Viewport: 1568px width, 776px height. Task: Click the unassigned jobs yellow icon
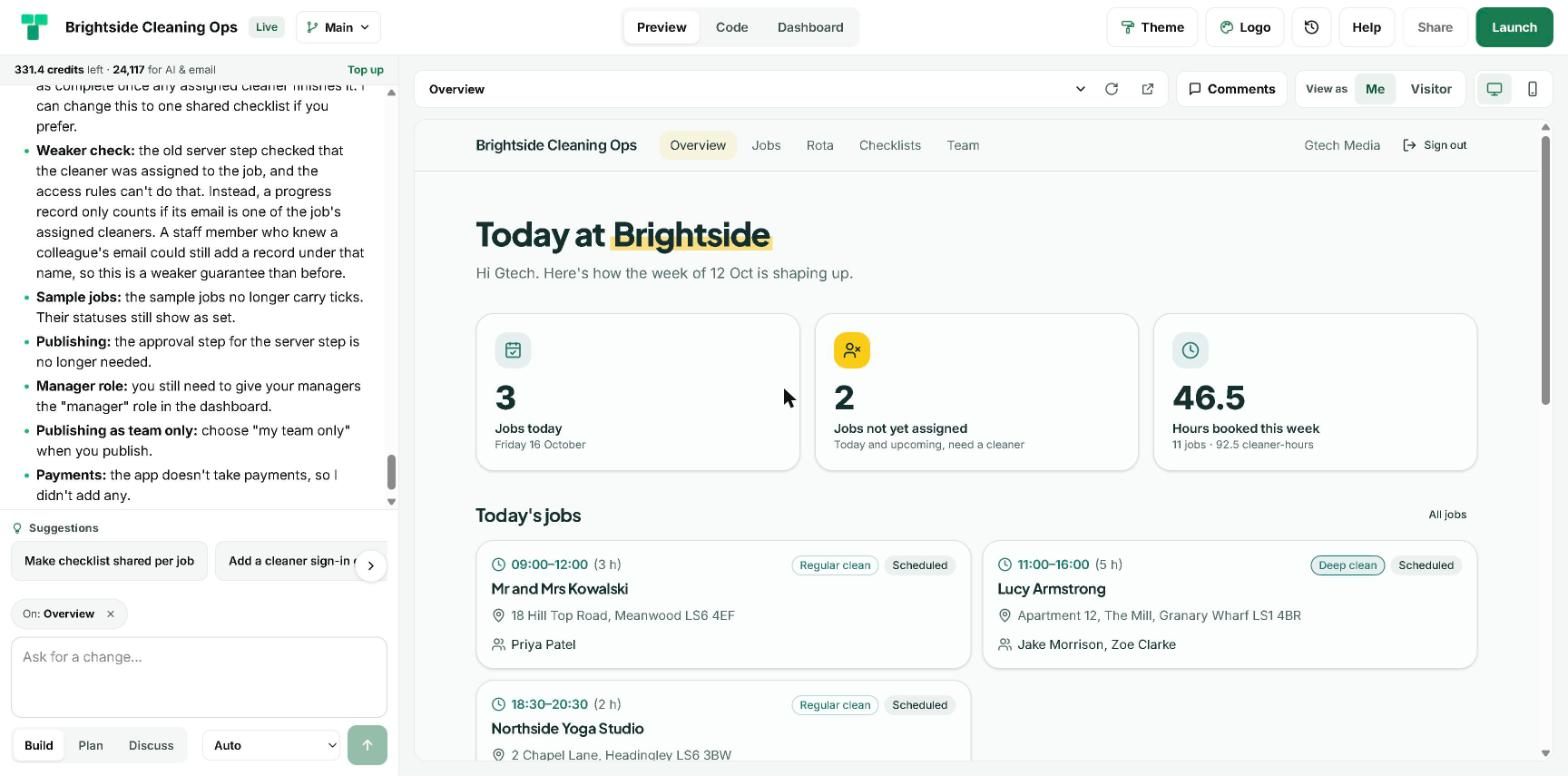click(x=852, y=350)
